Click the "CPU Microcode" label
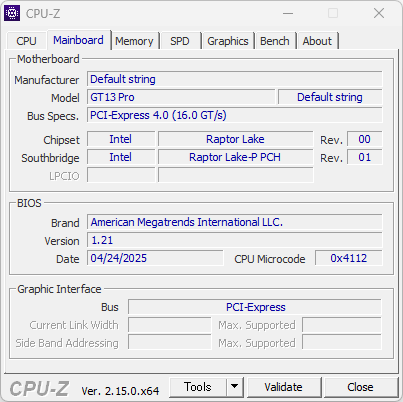 coord(270,259)
